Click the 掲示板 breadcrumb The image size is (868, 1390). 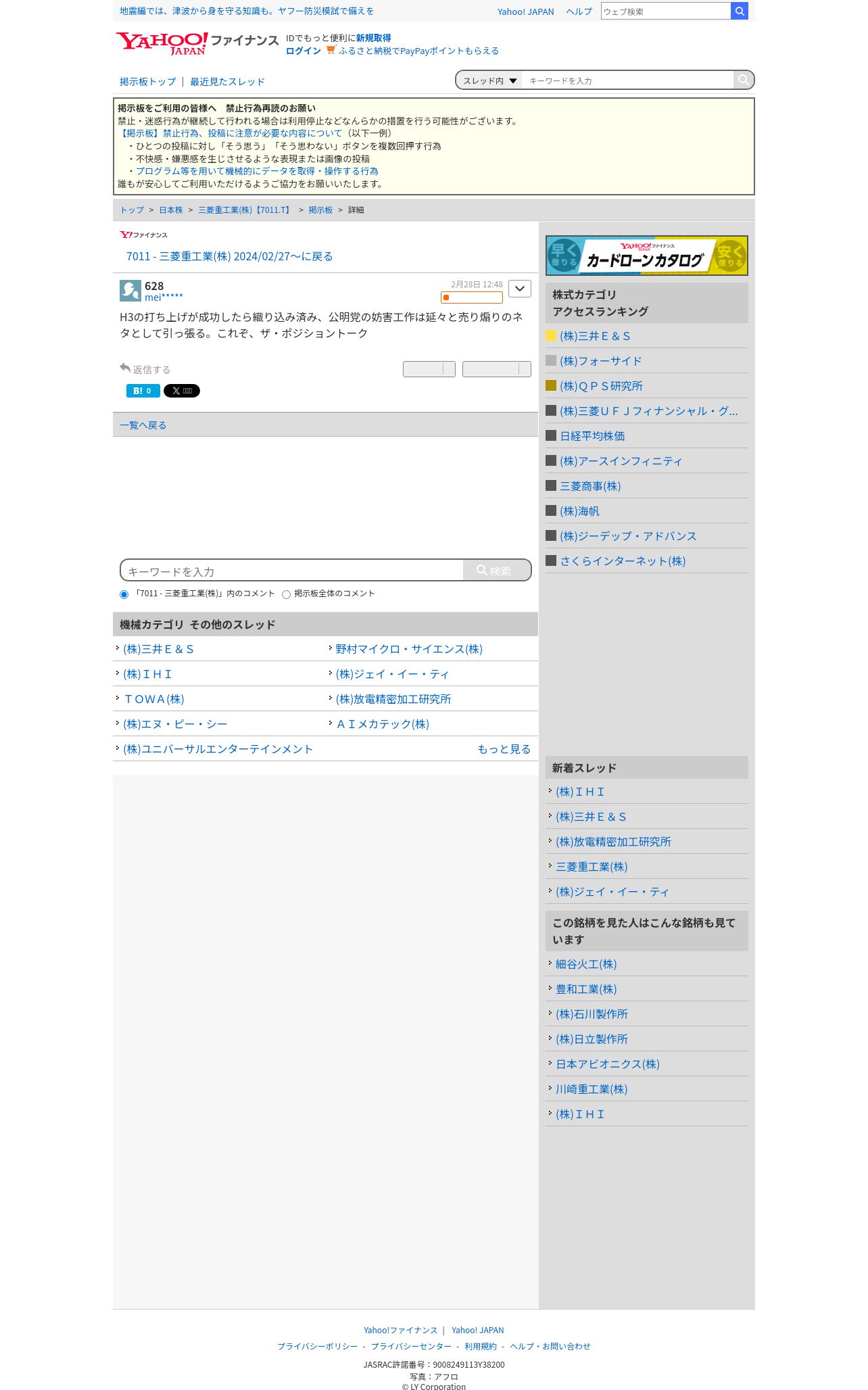(320, 210)
